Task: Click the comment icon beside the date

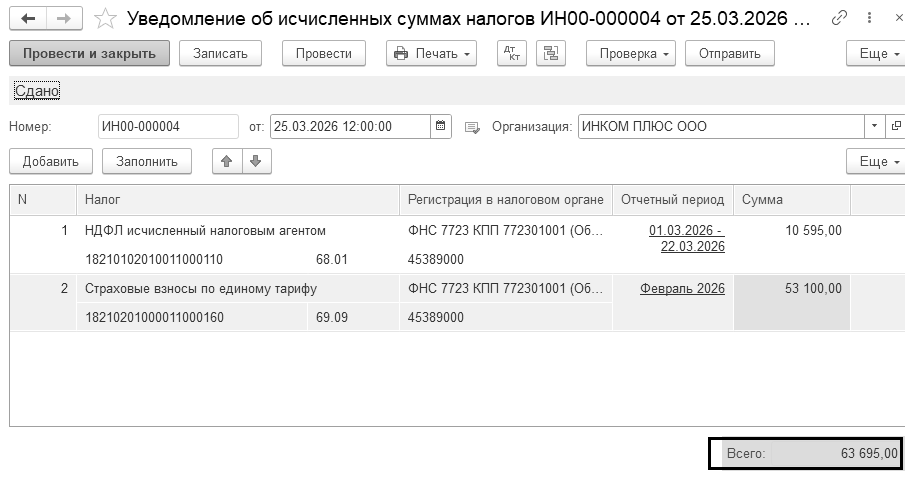Action: [472, 127]
